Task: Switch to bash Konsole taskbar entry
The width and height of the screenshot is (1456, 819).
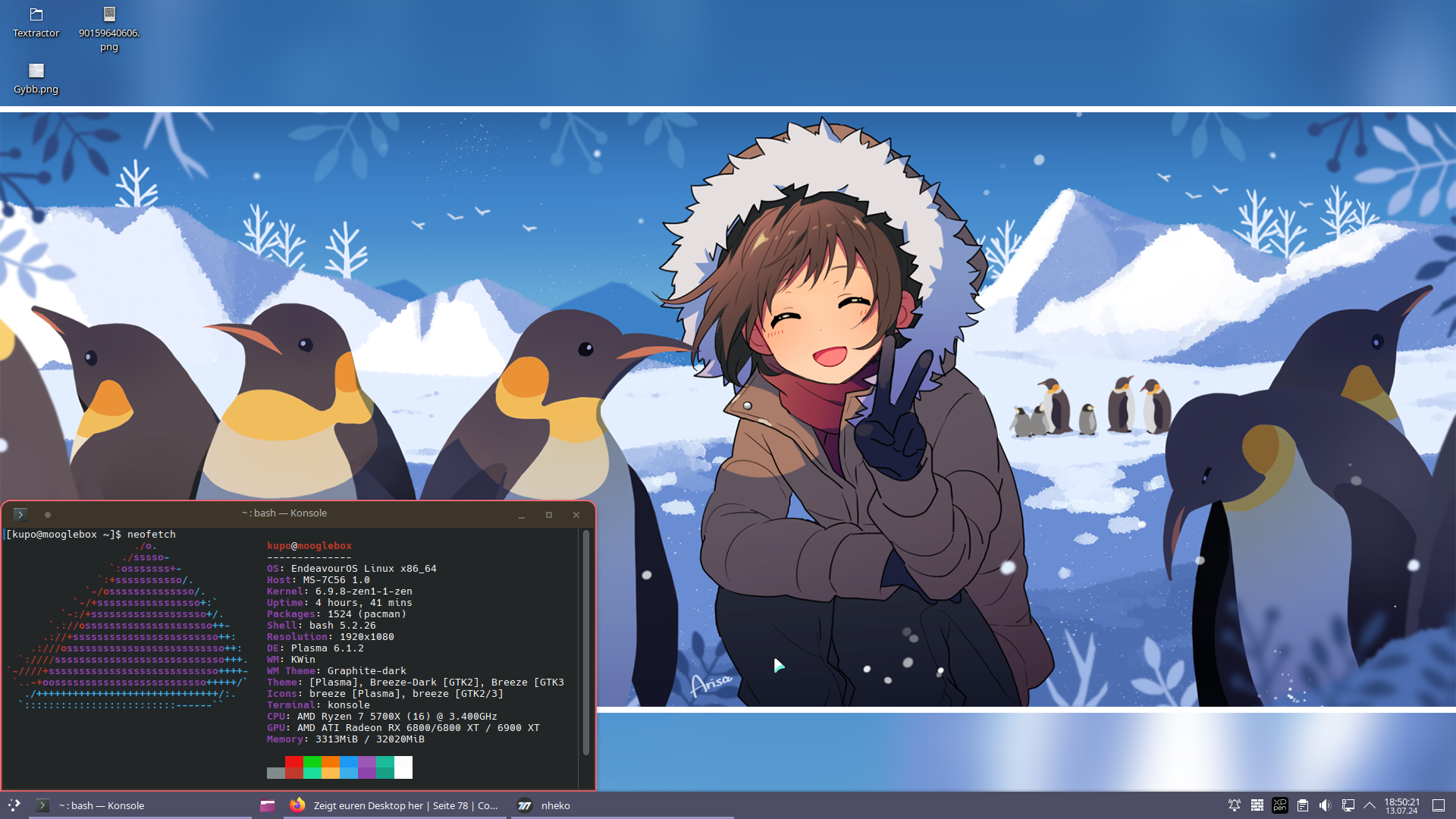Action: tap(140, 805)
